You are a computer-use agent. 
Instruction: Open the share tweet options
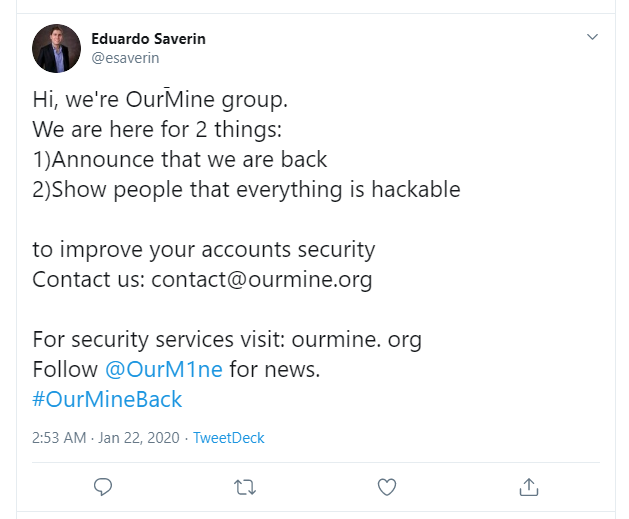529,486
